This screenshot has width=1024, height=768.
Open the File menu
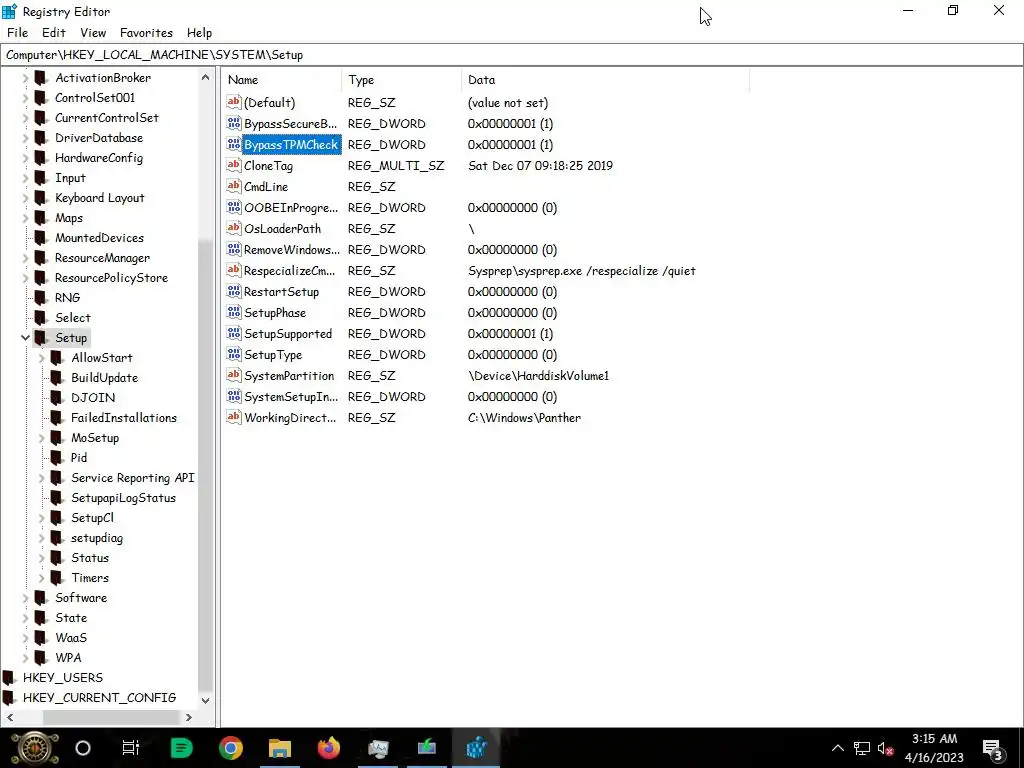coord(17,33)
